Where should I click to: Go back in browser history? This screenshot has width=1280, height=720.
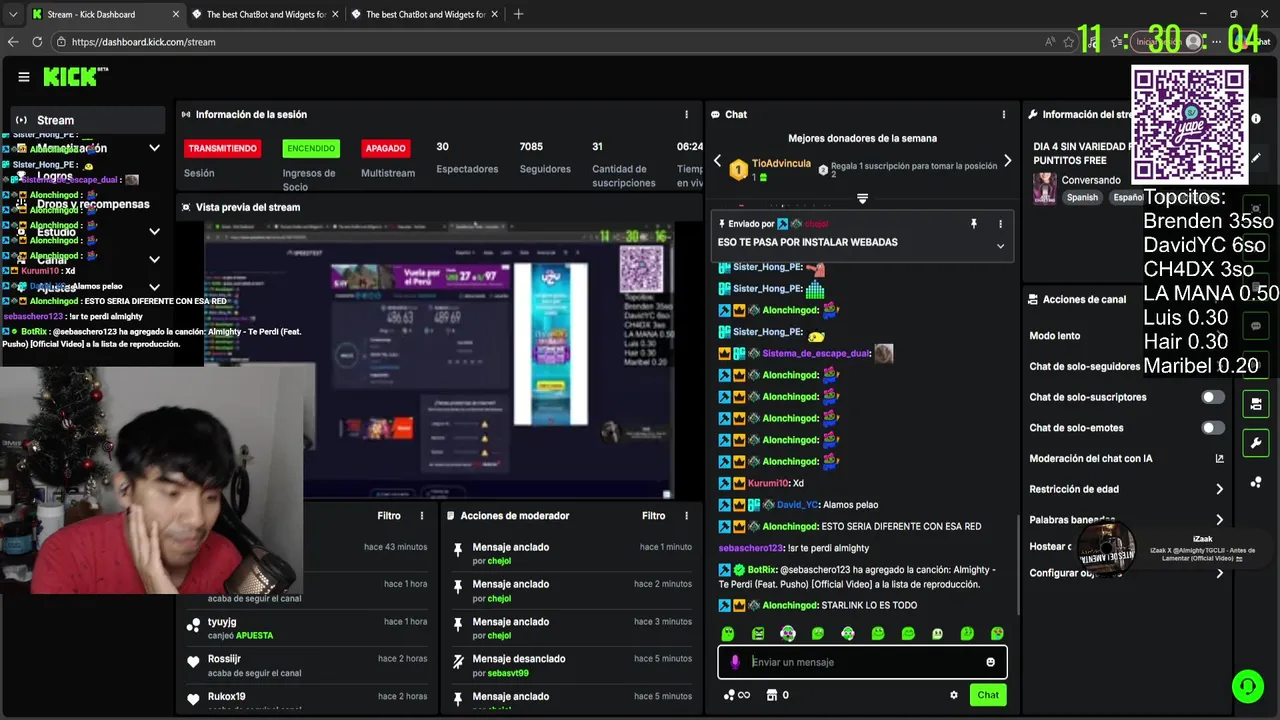[13, 42]
